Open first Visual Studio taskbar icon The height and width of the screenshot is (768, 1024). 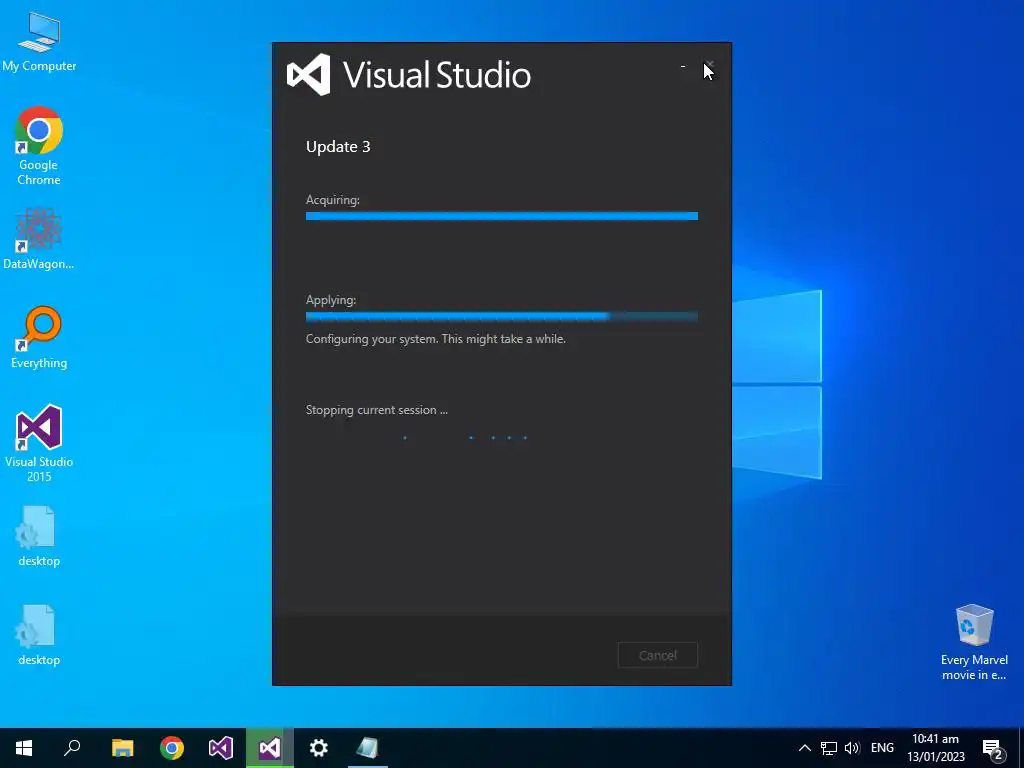point(221,748)
